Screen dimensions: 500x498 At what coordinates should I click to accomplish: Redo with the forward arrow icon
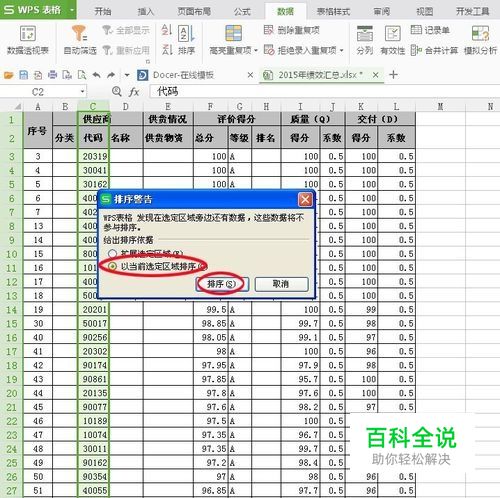pyautogui.click(x=111, y=75)
